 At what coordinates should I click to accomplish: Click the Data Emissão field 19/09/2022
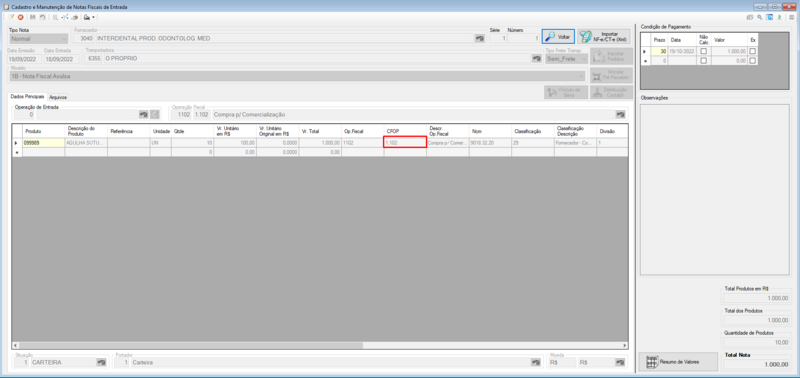tap(24, 59)
